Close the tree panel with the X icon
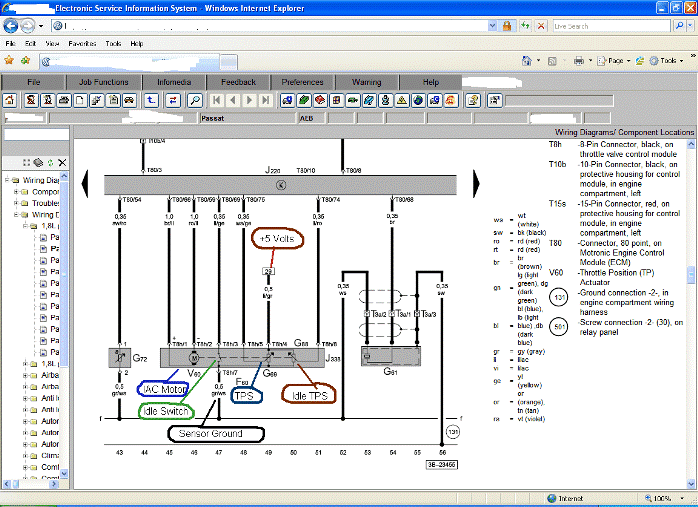Image resolution: width=698 pixels, height=507 pixels. [62, 162]
